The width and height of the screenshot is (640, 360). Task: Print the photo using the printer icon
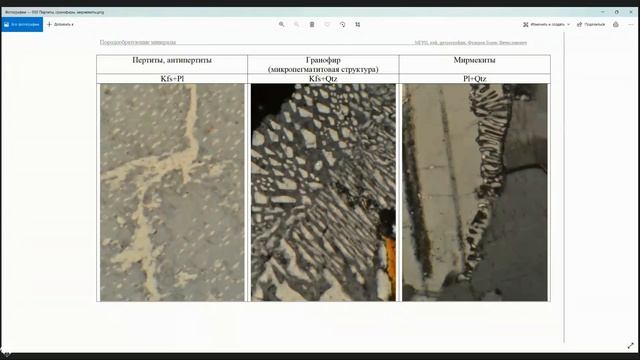tap(616, 24)
